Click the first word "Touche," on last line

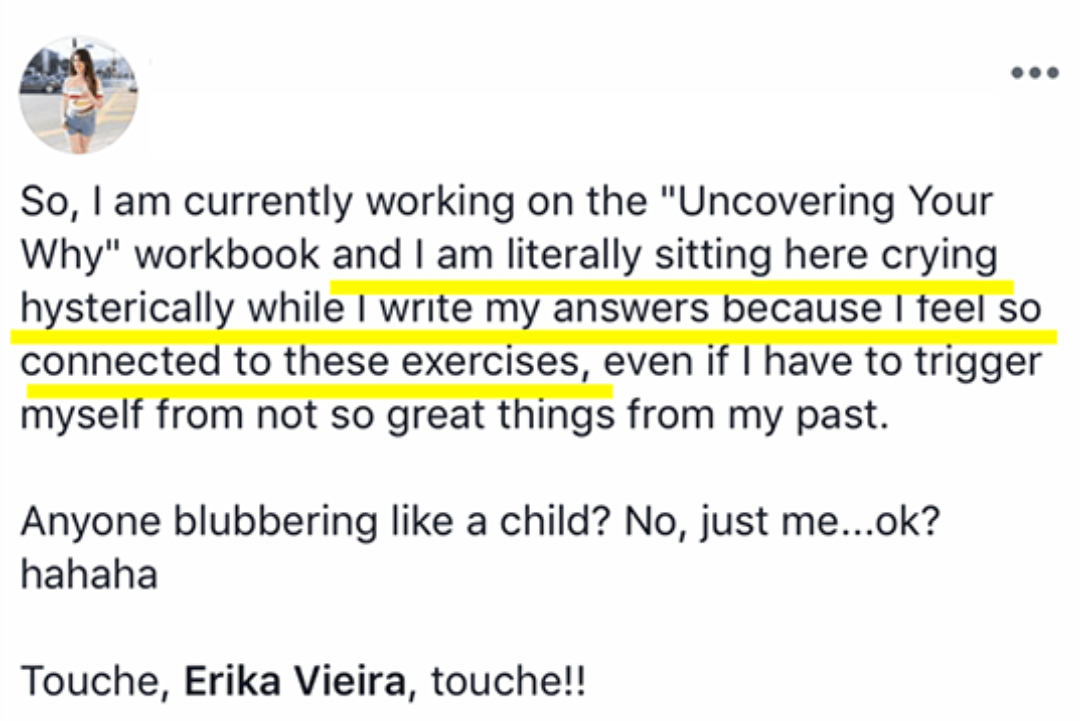(96, 681)
